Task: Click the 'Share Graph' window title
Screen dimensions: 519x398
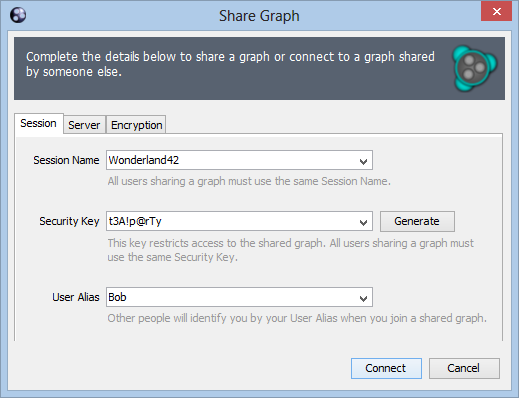Action: pos(259,16)
